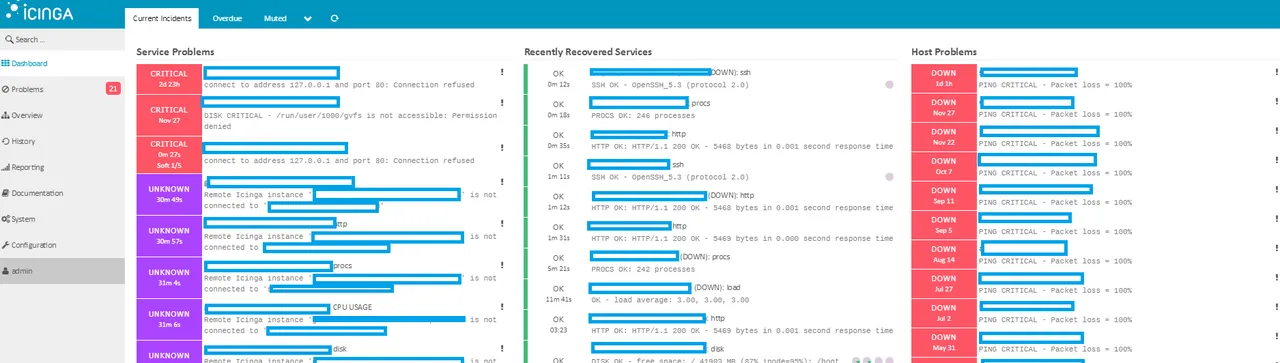Select the CRITICAL 2d 23h state badge
Image resolution: width=1280 pixels, height=363 pixels.
168,79
